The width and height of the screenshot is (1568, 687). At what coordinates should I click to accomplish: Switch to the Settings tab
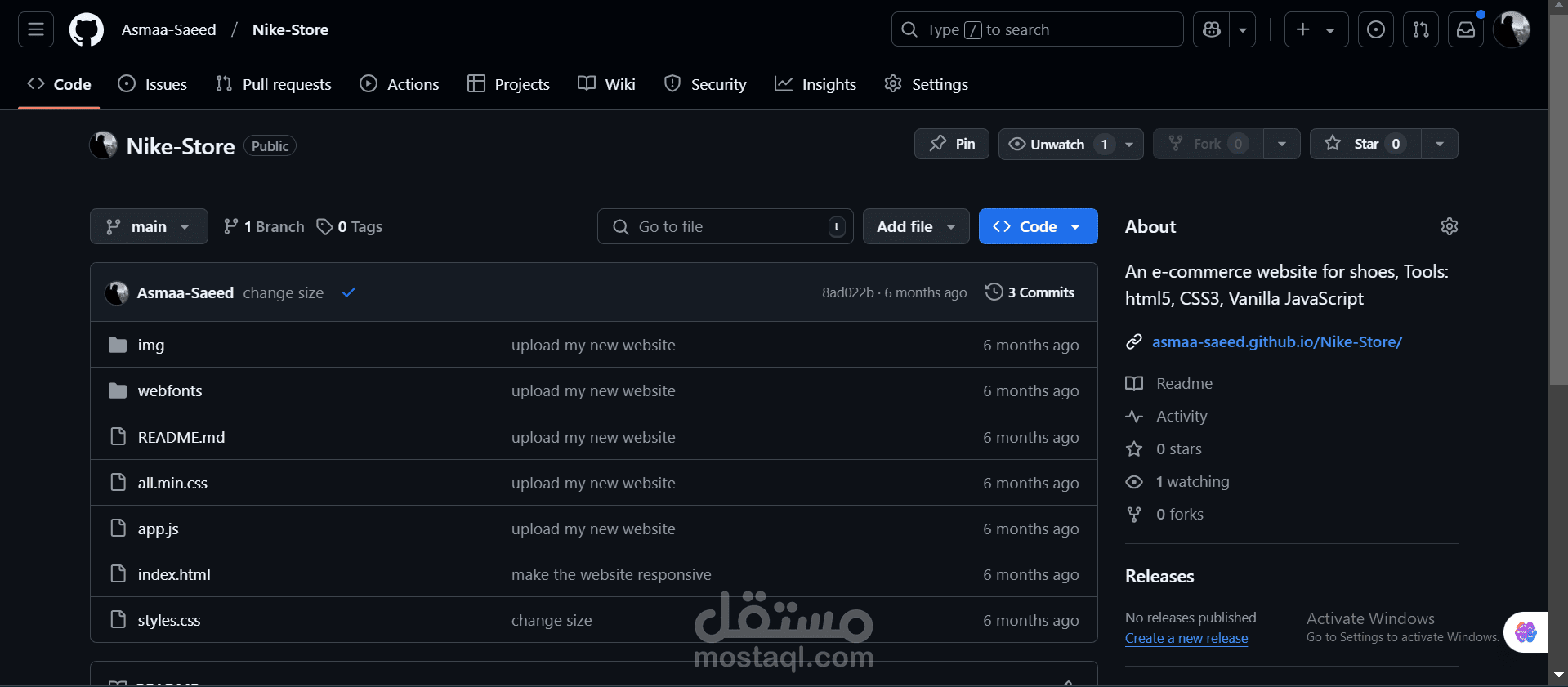[927, 84]
